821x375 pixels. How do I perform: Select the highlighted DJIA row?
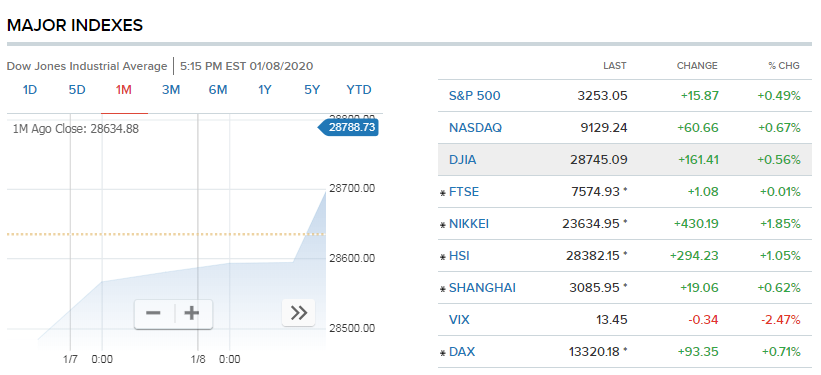pos(625,160)
